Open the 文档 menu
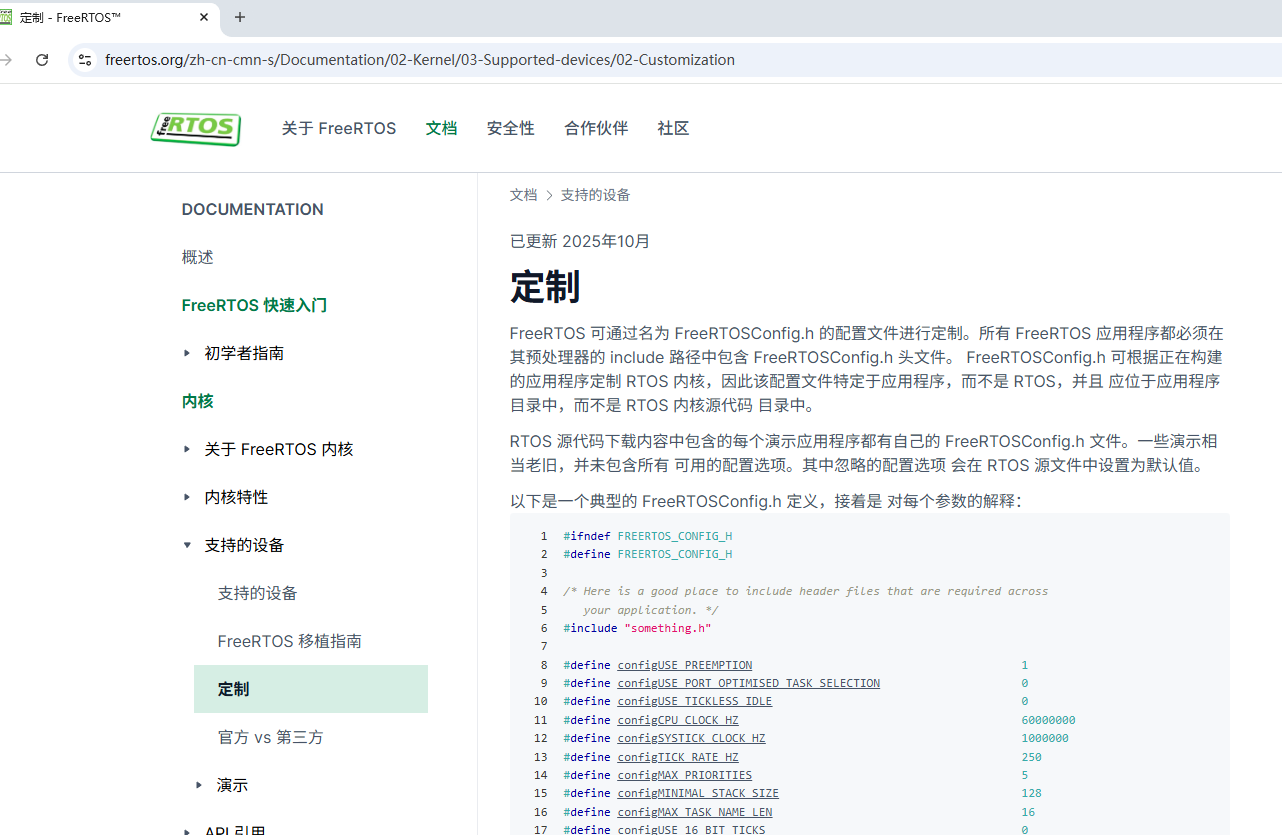The image size is (1282, 835). [x=441, y=128]
